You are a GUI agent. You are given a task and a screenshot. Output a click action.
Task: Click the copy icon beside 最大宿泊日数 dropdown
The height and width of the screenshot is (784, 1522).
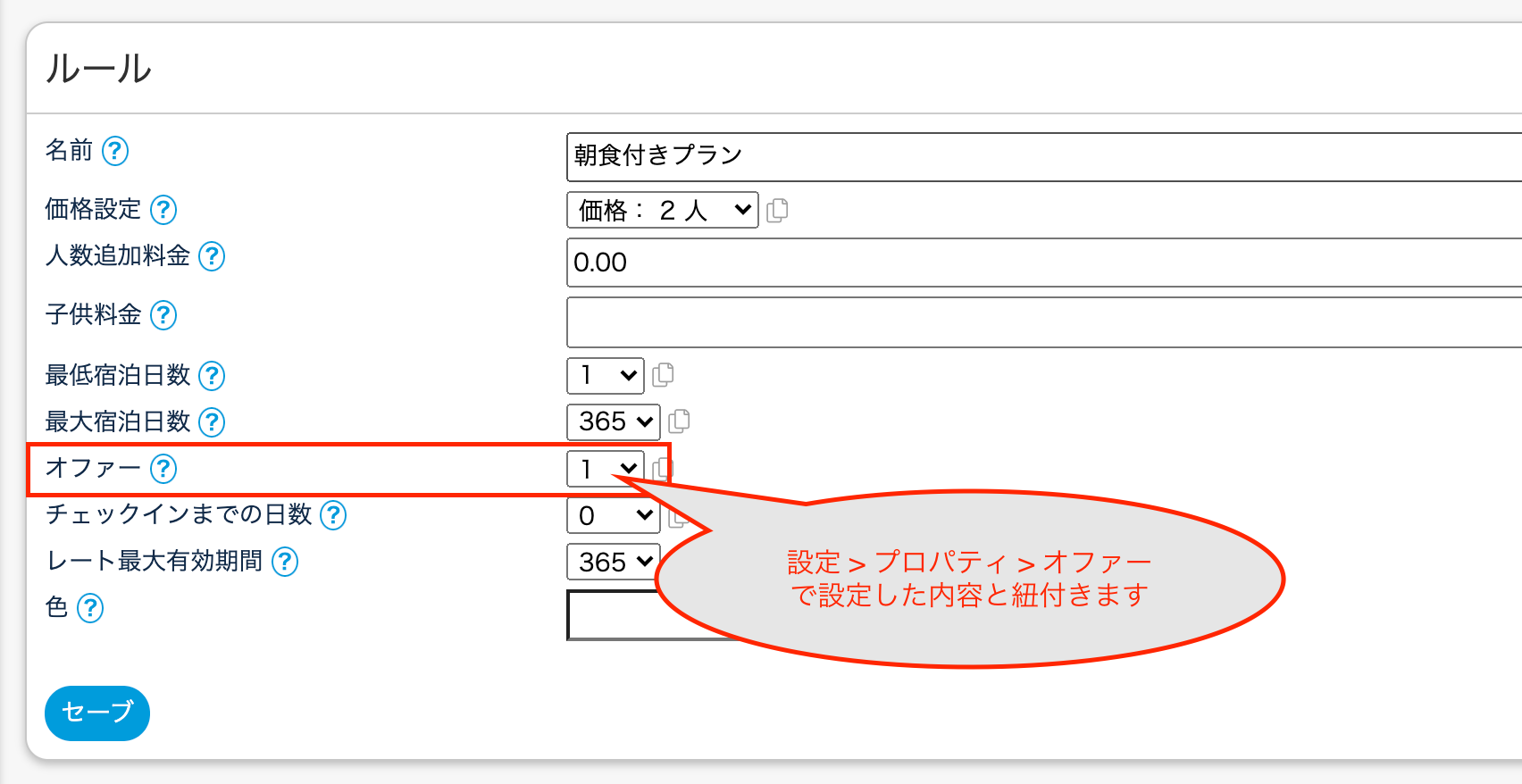coord(679,421)
